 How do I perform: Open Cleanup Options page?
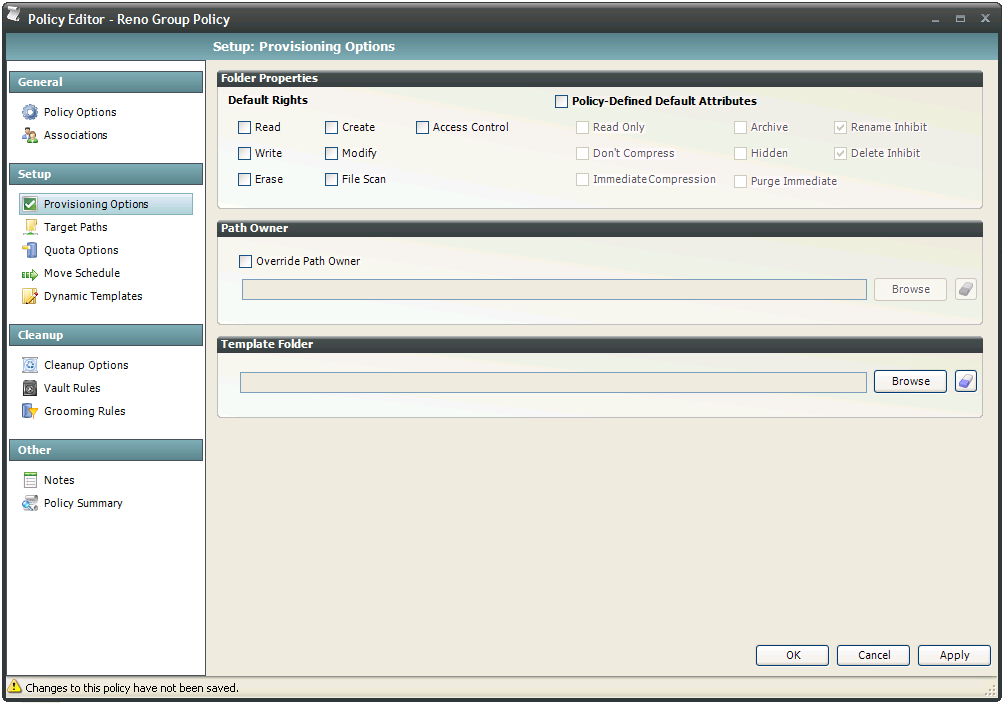[86, 365]
